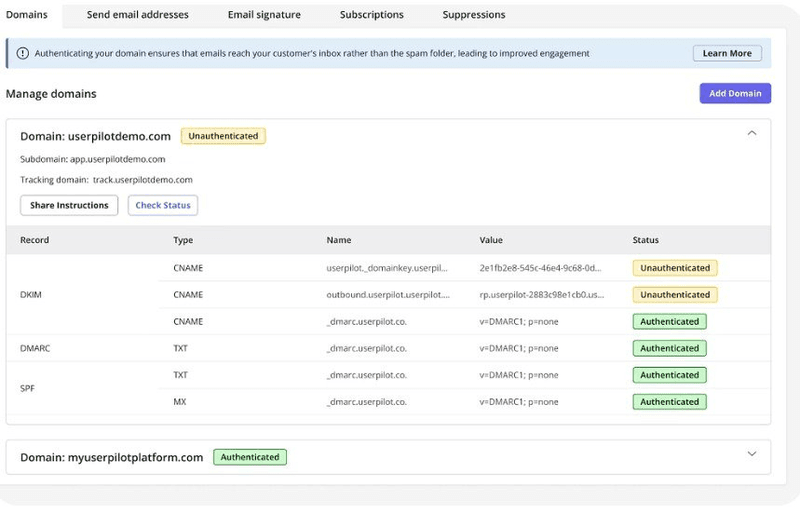Select the Type column header
The width and height of the screenshot is (800, 513).
[x=183, y=240]
